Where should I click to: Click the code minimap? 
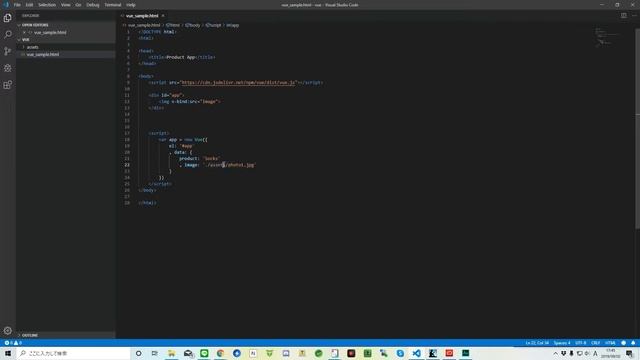pos(608,37)
